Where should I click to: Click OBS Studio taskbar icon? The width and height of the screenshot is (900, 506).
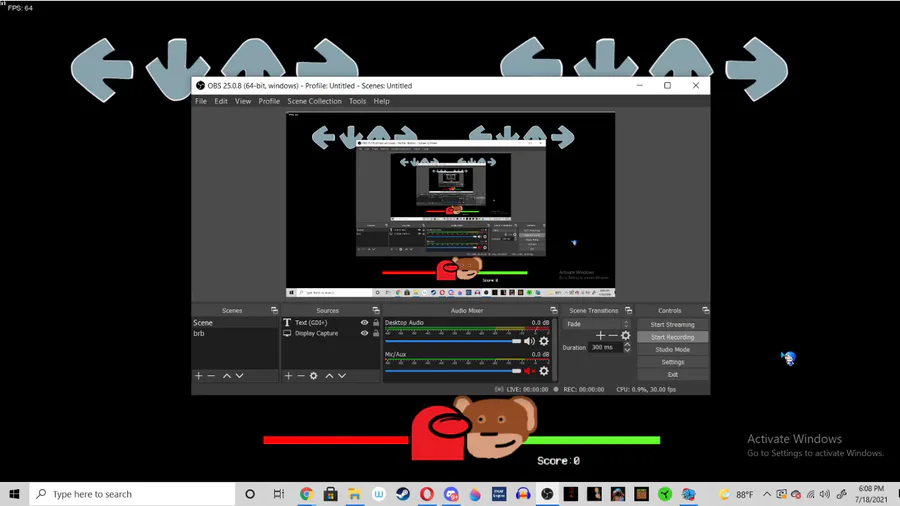(x=547, y=494)
